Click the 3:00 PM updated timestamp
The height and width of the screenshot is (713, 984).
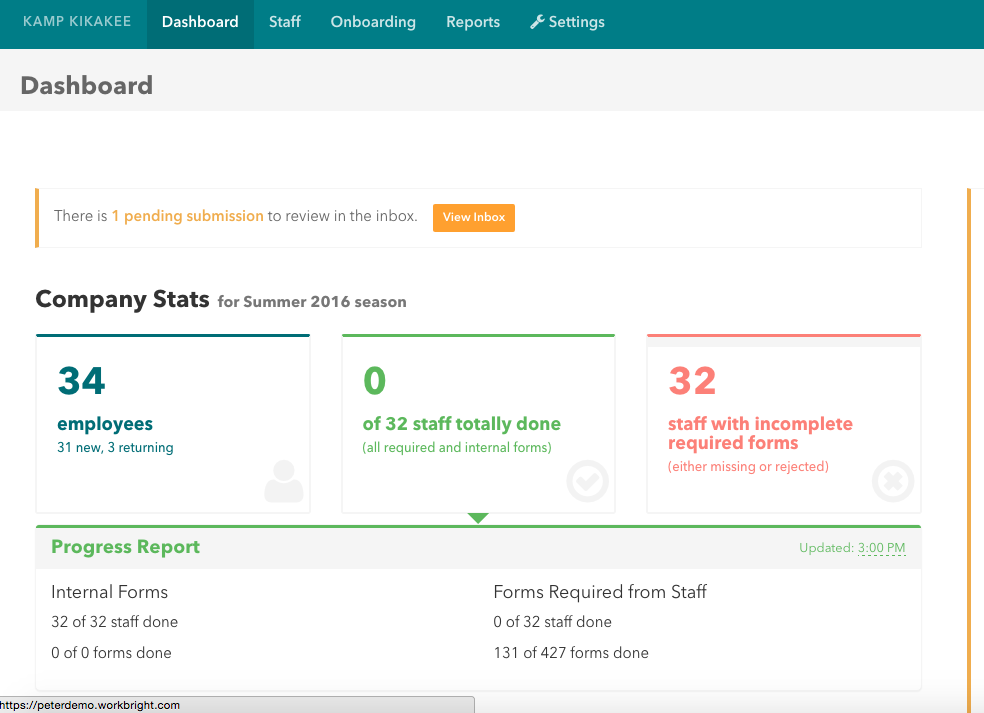tap(881, 548)
